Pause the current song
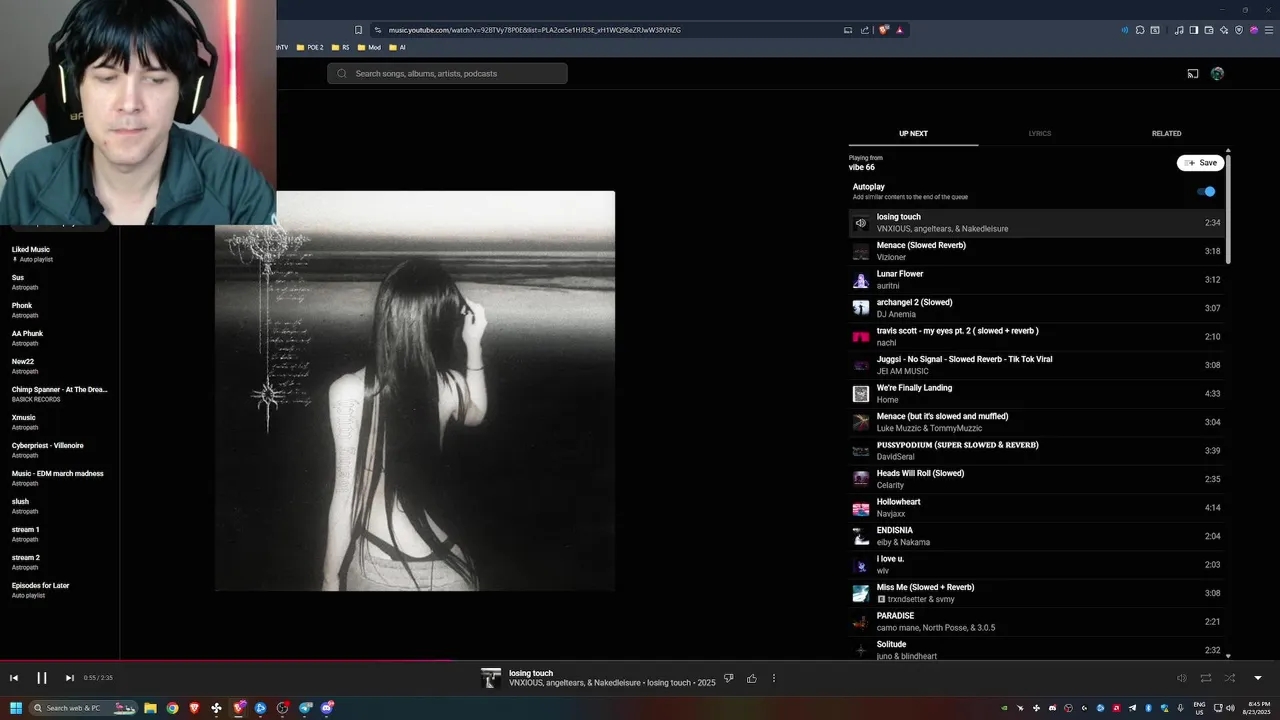The height and width of the screenshot is (720, 1280). tap(42, 678)
